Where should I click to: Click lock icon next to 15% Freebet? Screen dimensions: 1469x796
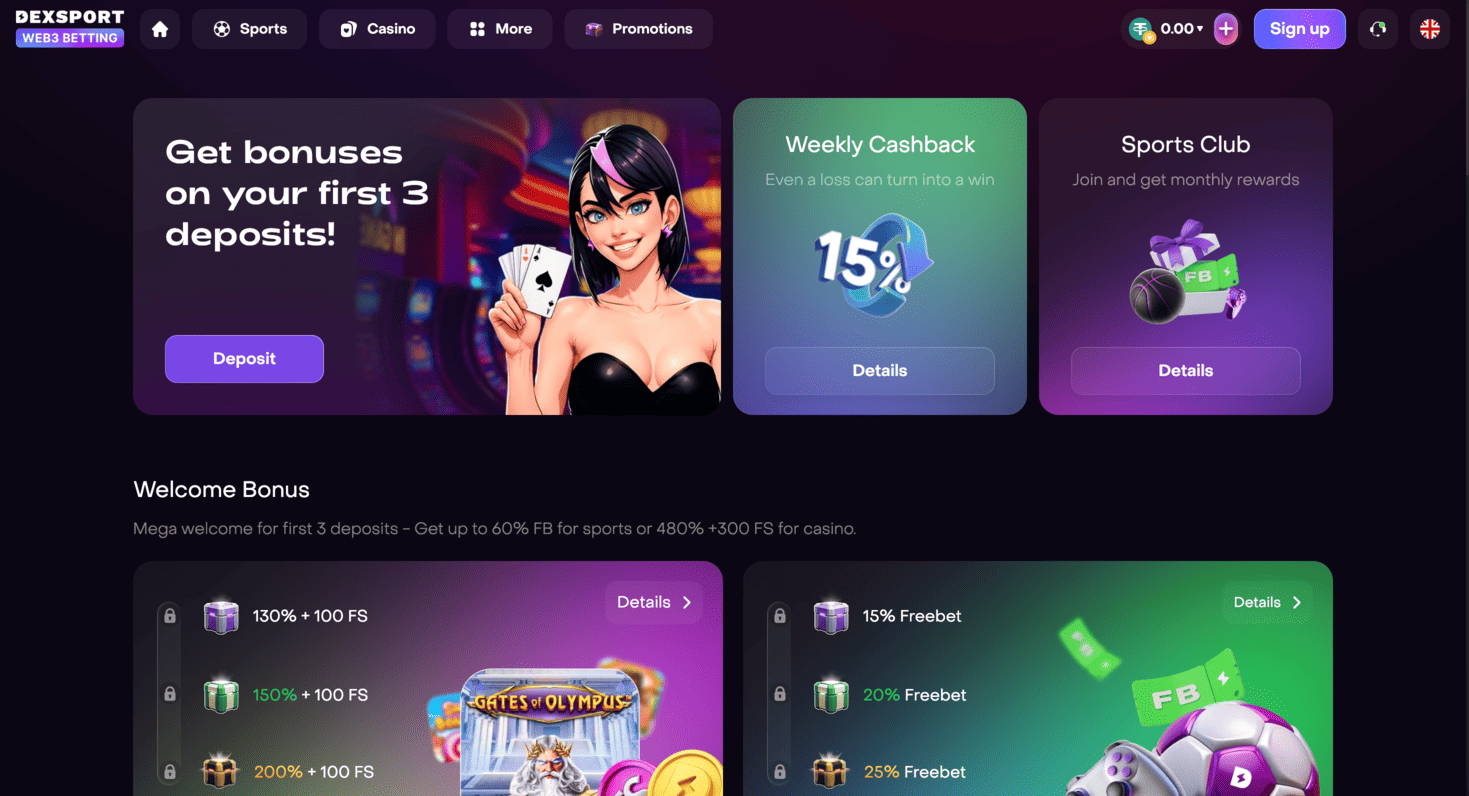click(780, 616)
